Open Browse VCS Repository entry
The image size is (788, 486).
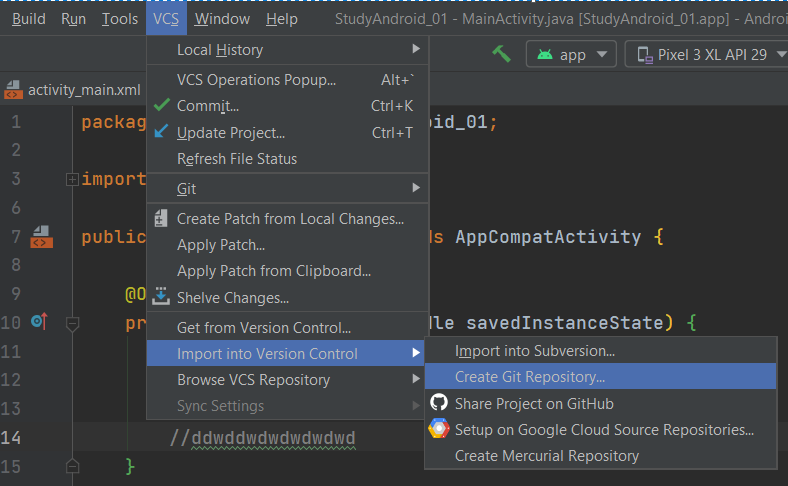(x=287, y=380)
